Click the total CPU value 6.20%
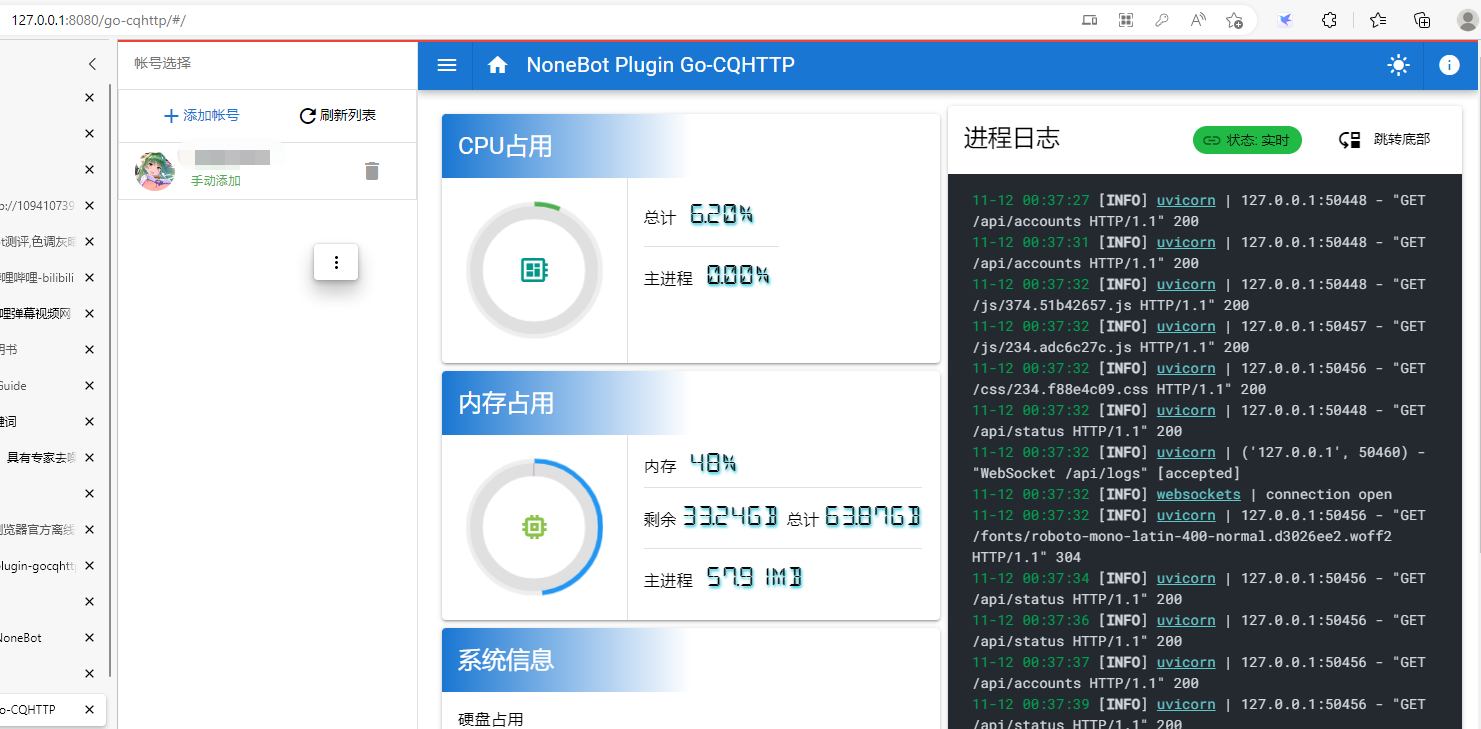 [x=721, y=214]
